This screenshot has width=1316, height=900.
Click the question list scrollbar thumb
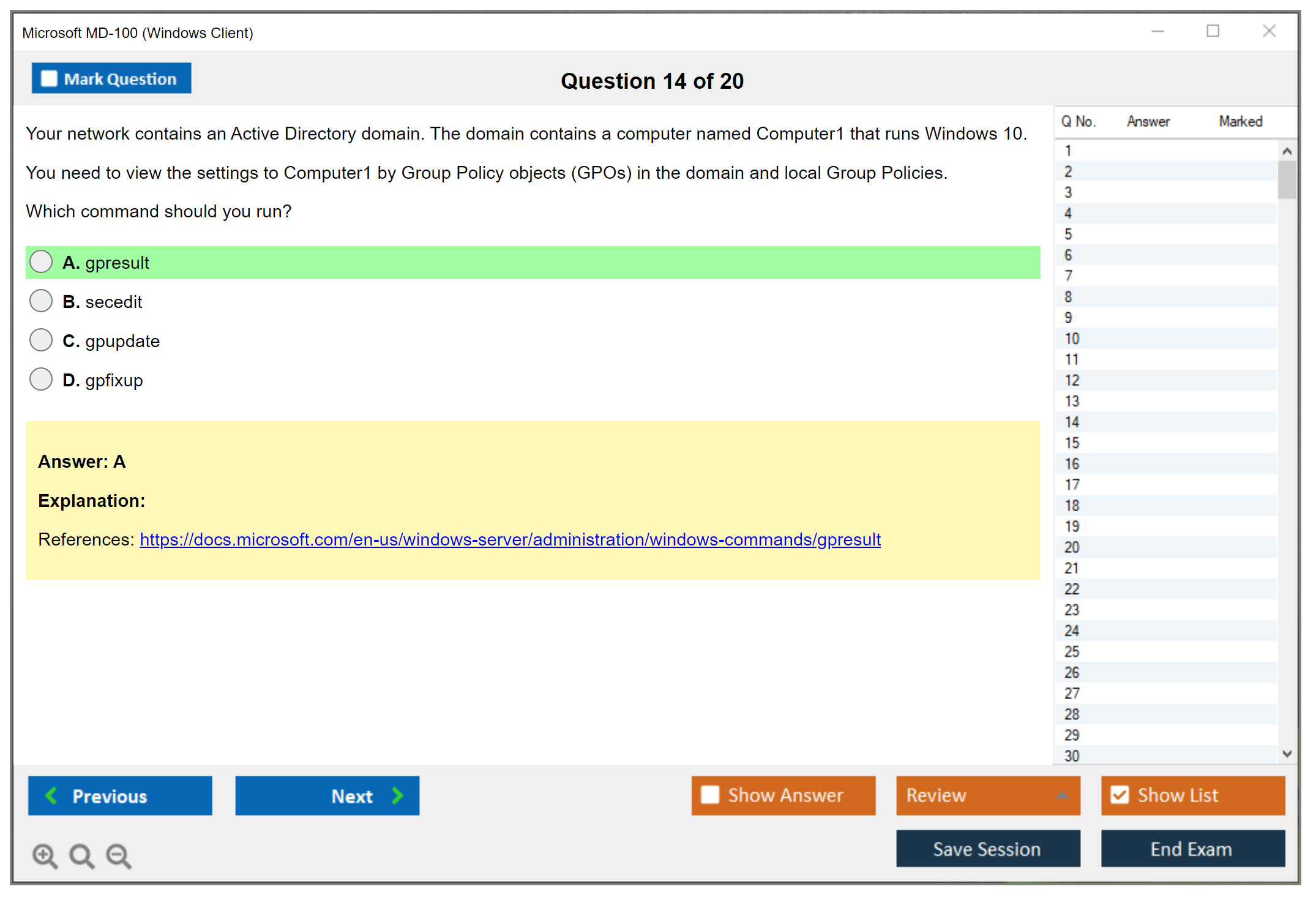tap(1287, 179)
